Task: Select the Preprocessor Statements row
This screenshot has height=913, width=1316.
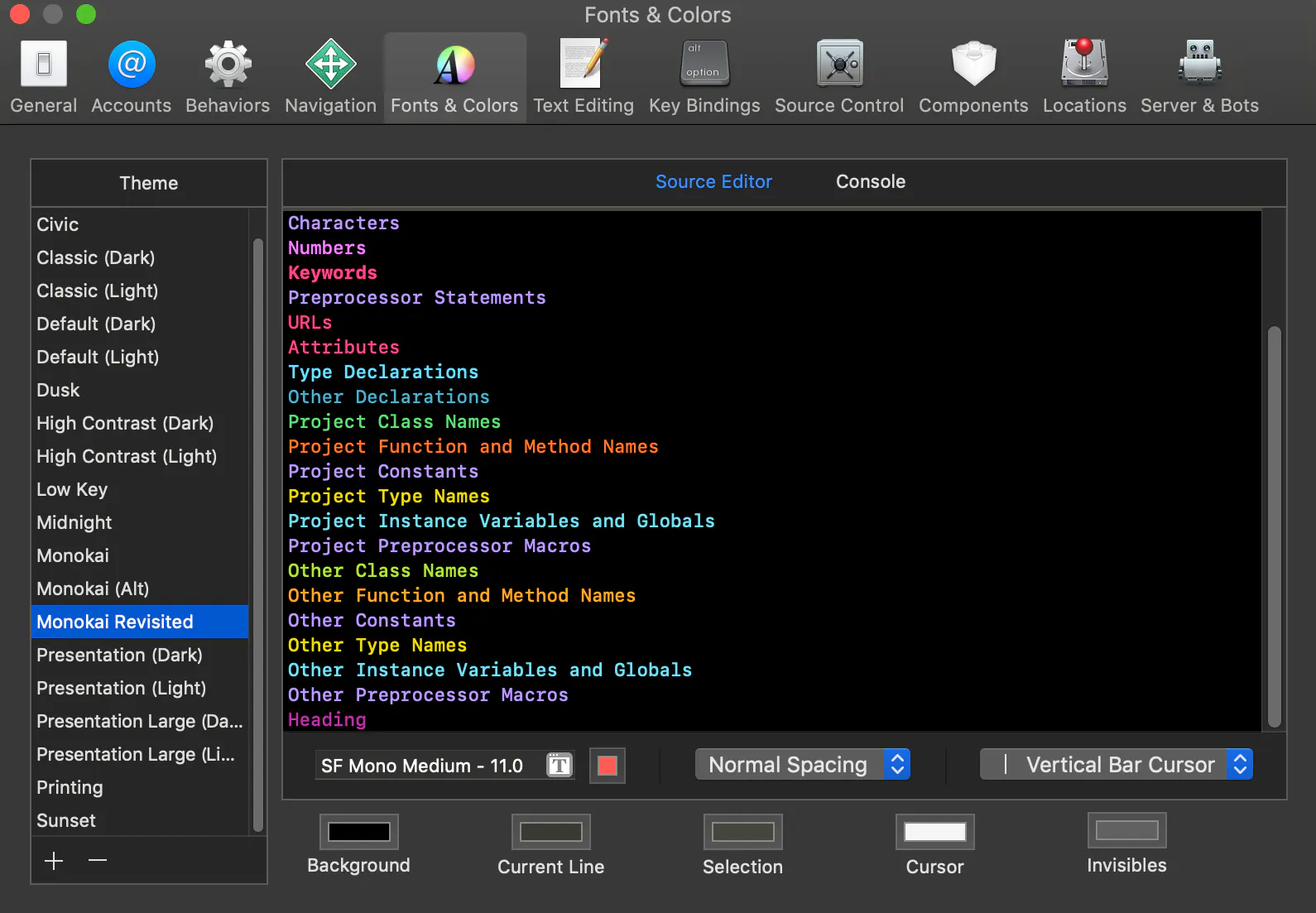Action: (x=773, y=298)
